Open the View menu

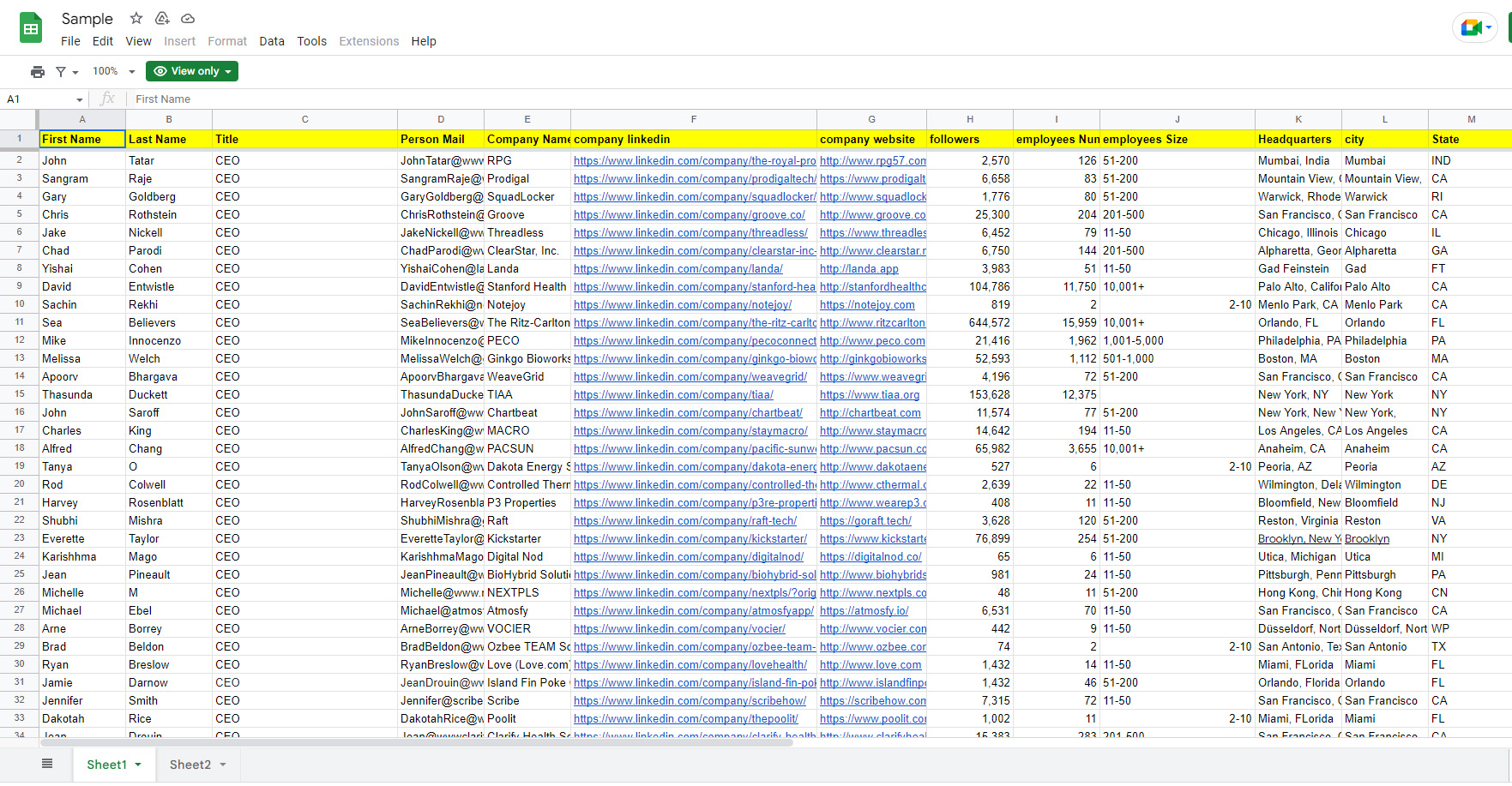[x=138, y=41]
